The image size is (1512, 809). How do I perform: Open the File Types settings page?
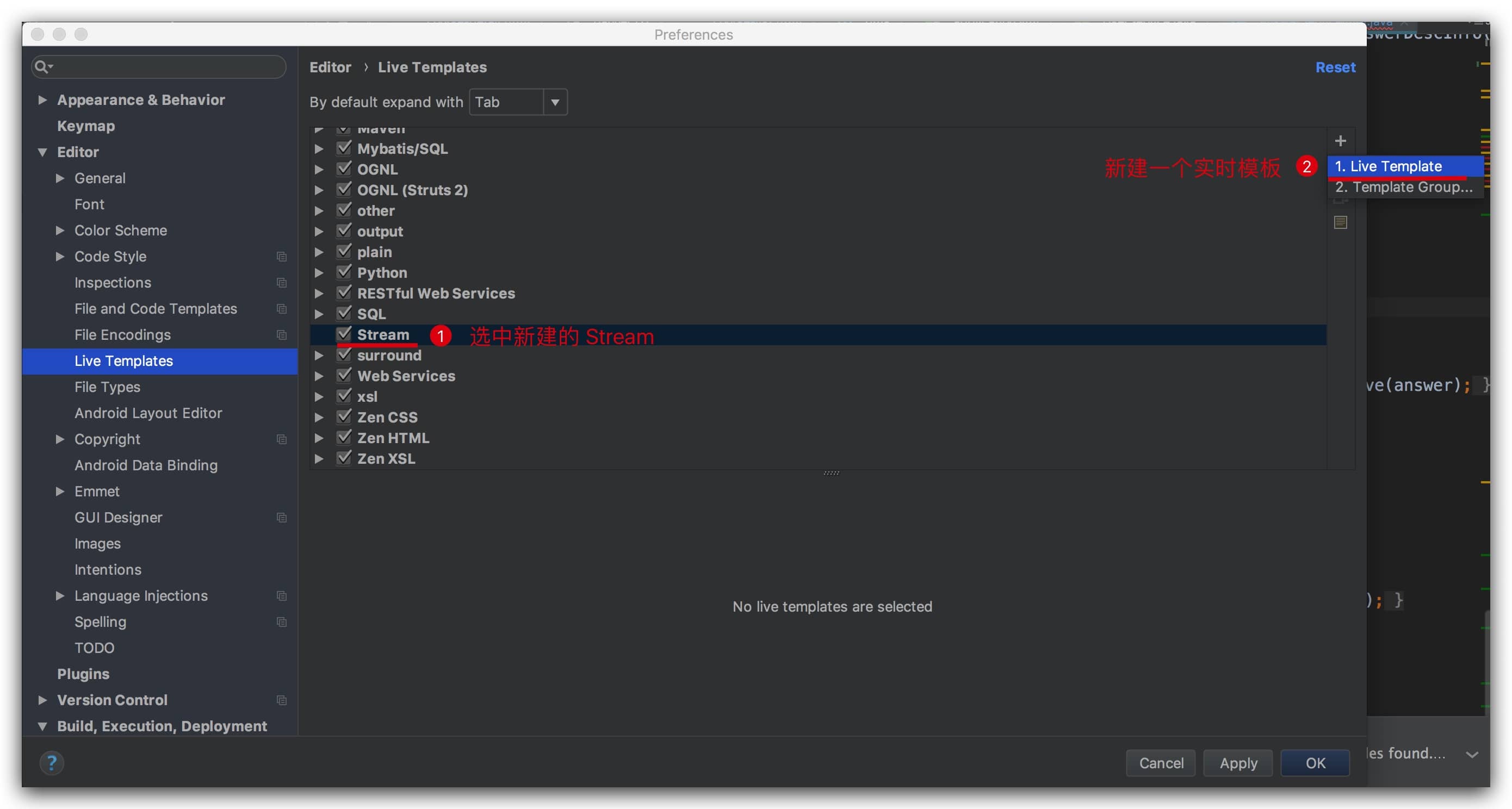(107, 387)
